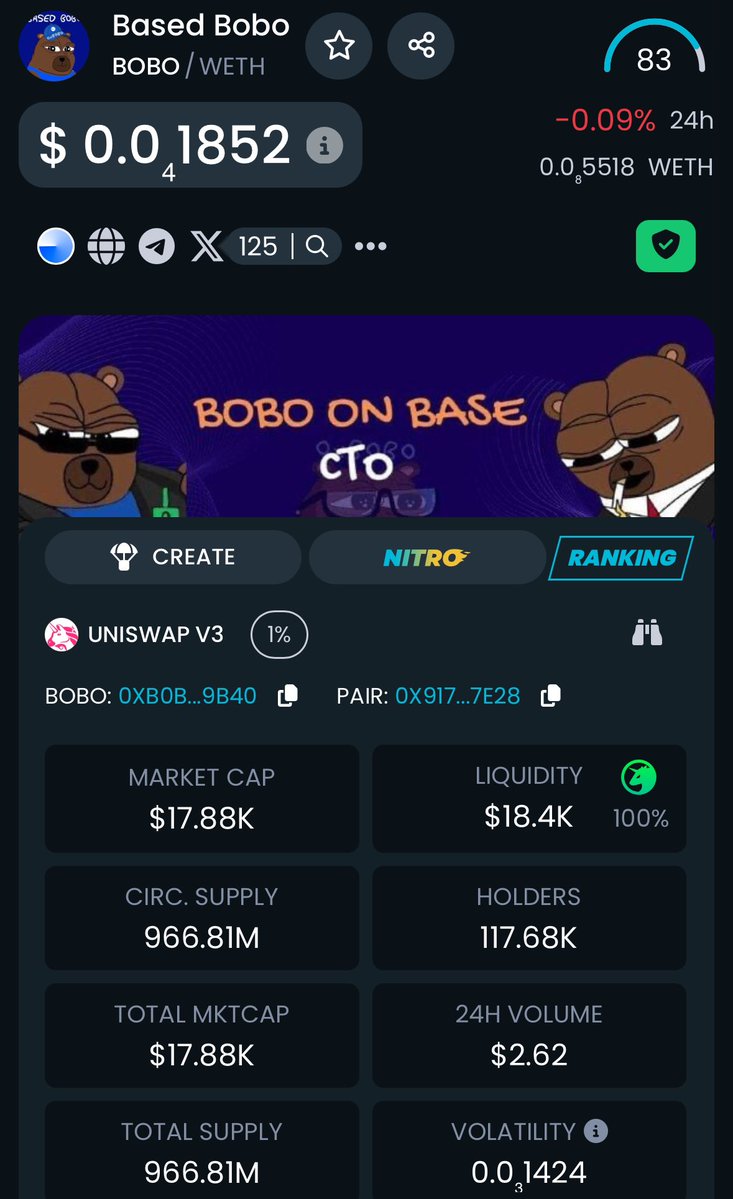Open BOBO address link 0XB0B...9B40
Viewport: 733px width, 1199px height.
click(187, 696)
